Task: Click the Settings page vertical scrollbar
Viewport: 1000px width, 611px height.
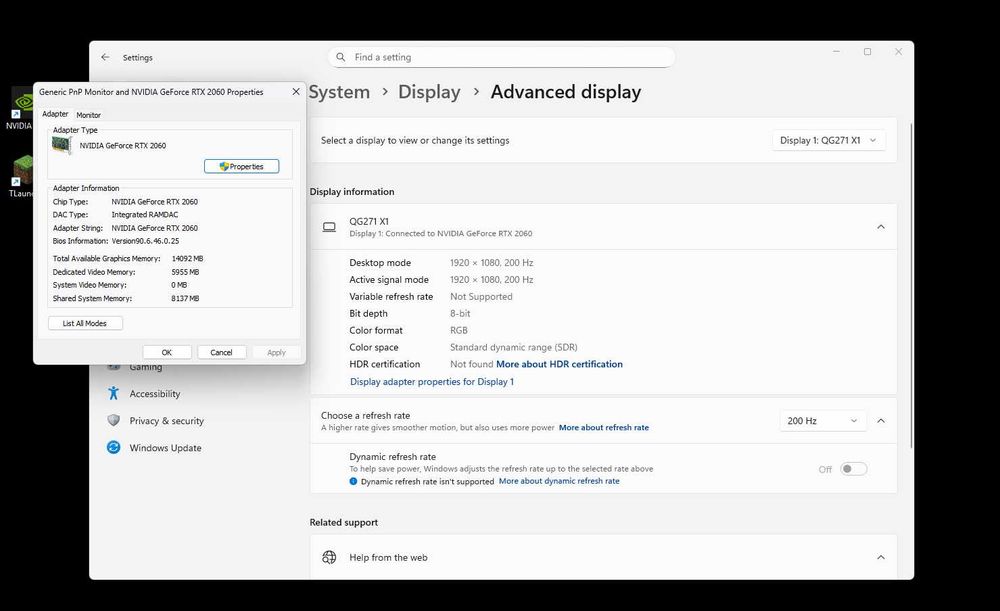Action: point(911,285)
